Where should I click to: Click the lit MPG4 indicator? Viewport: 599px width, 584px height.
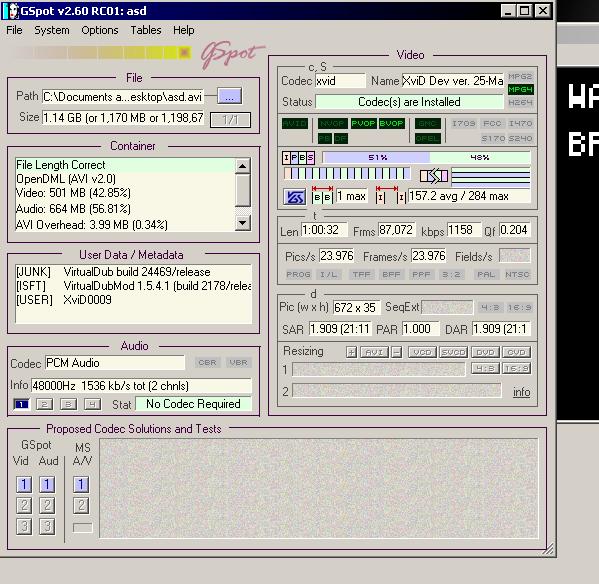tap(520, 89)
